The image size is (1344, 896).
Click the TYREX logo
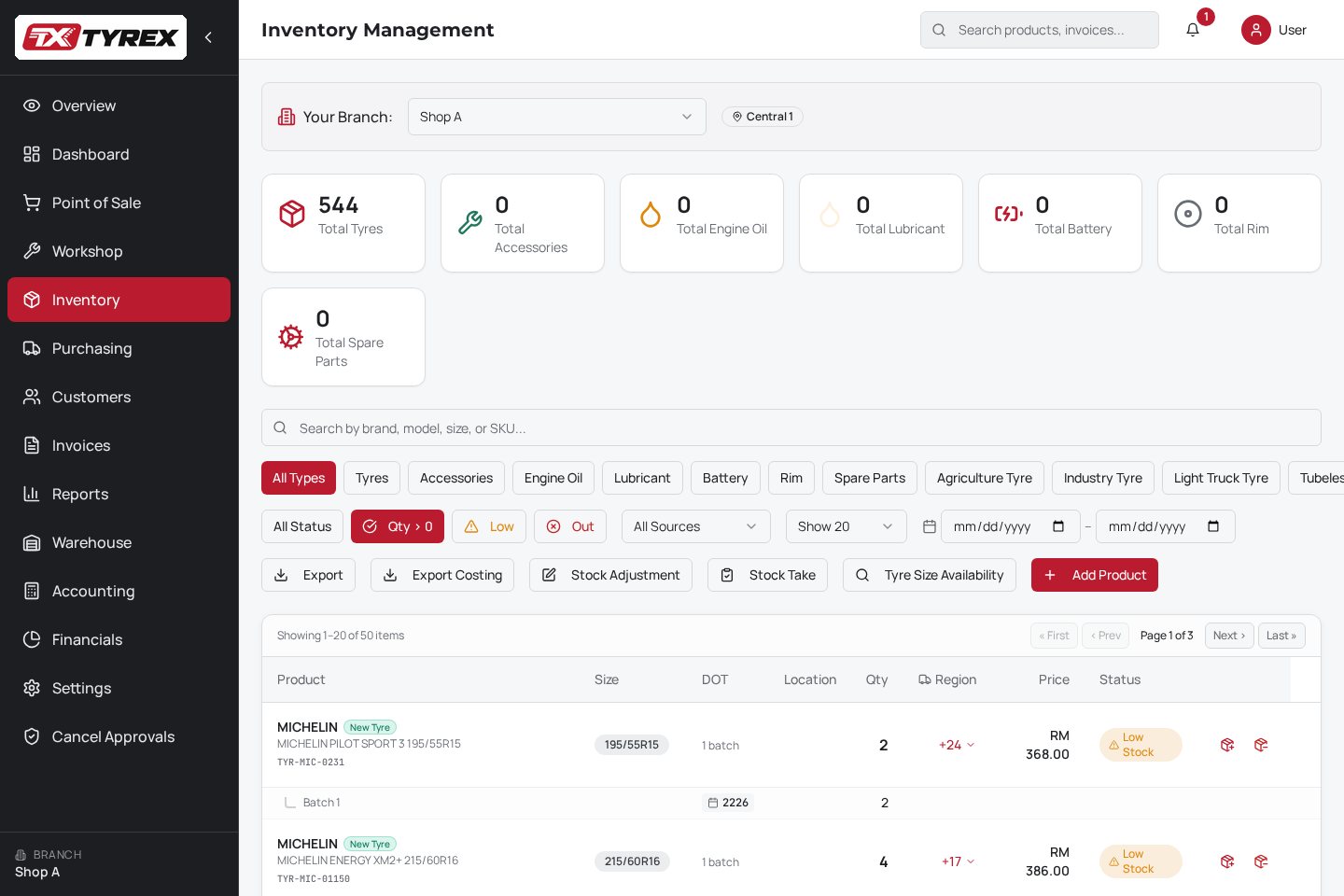coord(101,37)
